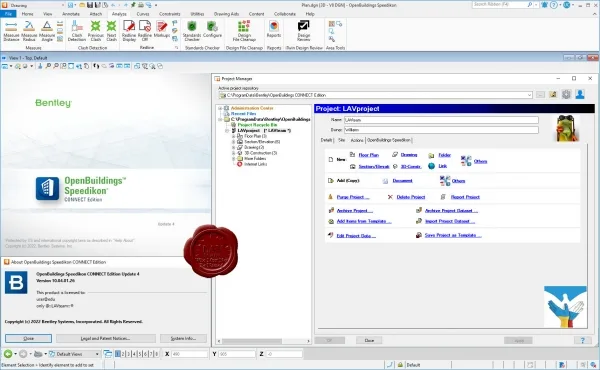Toggle view number 1 button
The width and height of the screenshot is (600, 370).
tap(118, 354)
